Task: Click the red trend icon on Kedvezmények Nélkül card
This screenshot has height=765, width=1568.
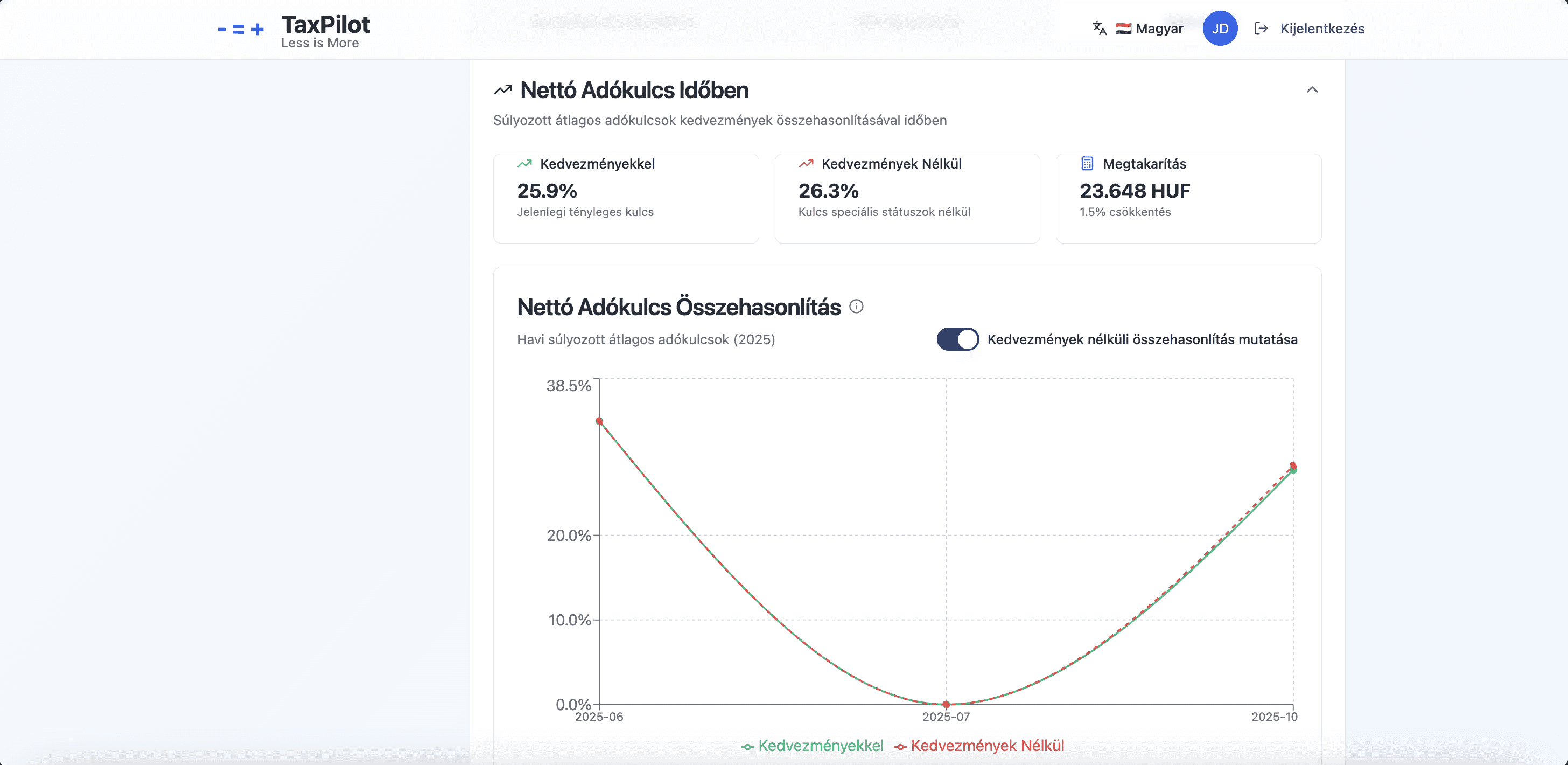Action: (806, 164)
